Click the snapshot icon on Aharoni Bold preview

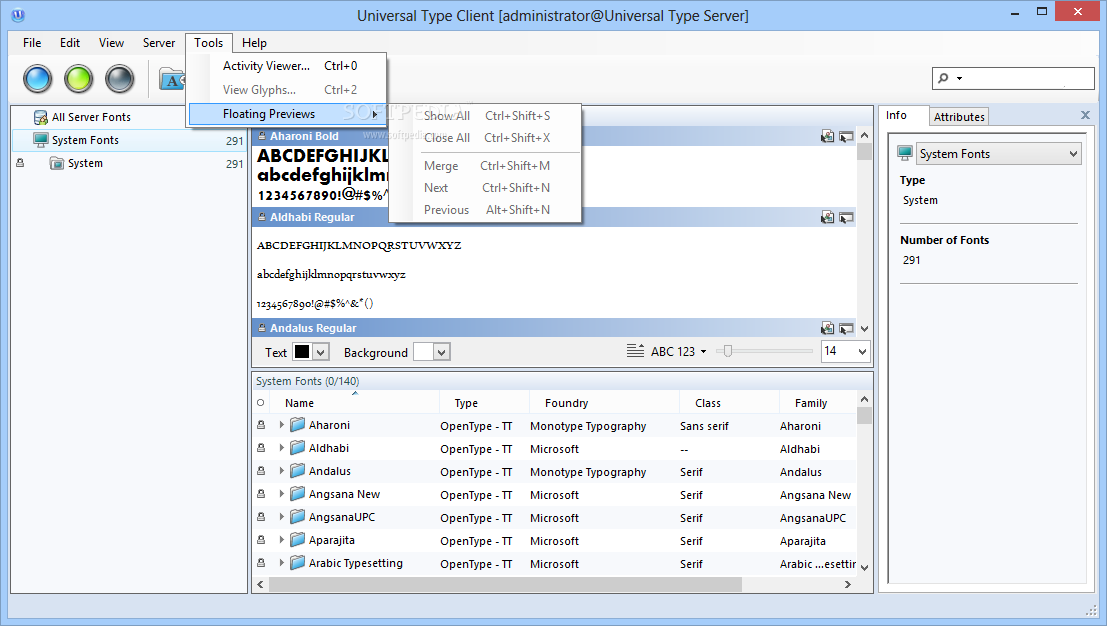tap(827, 136)
